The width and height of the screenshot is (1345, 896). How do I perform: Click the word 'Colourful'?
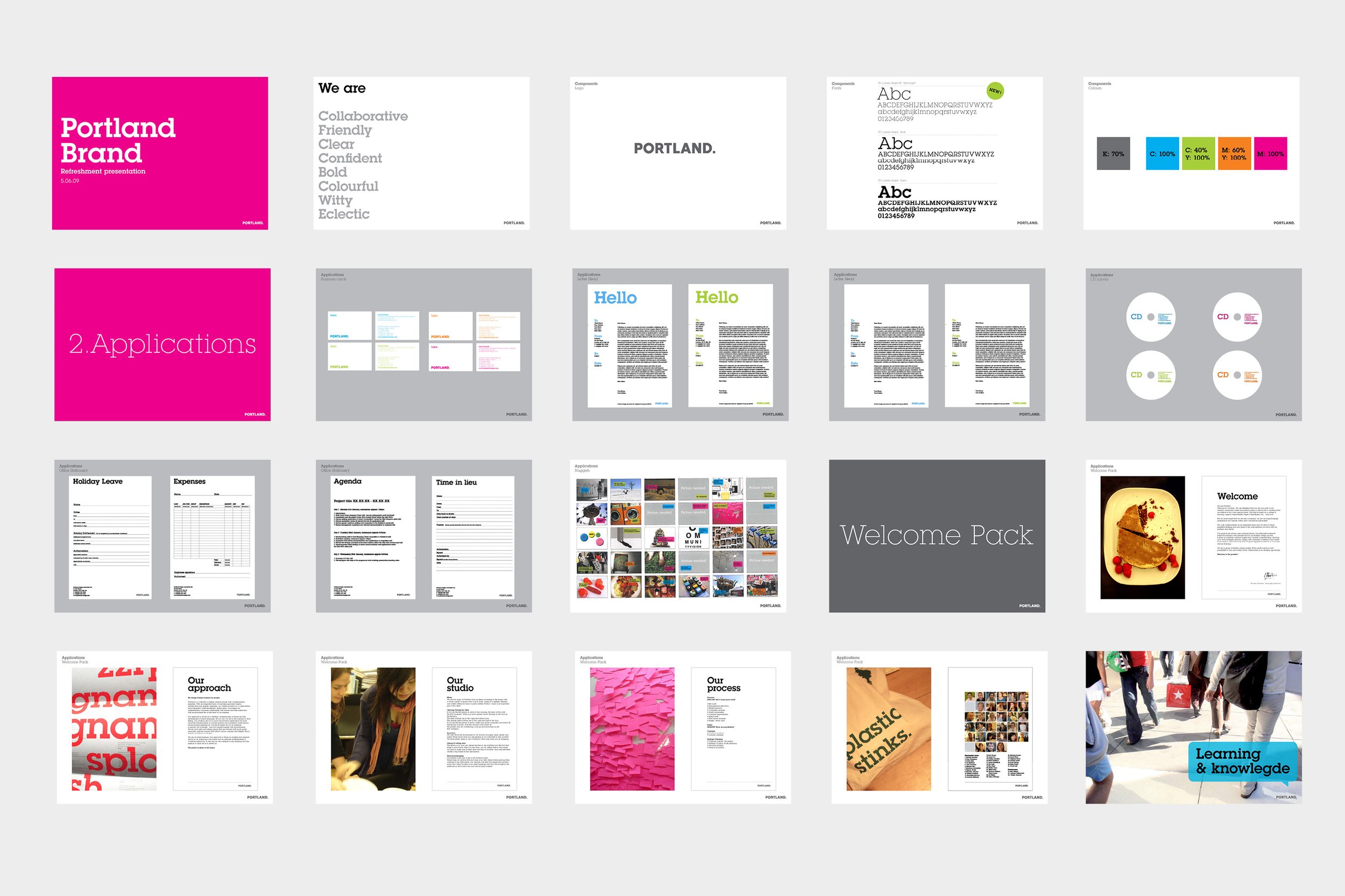[348, 186]
